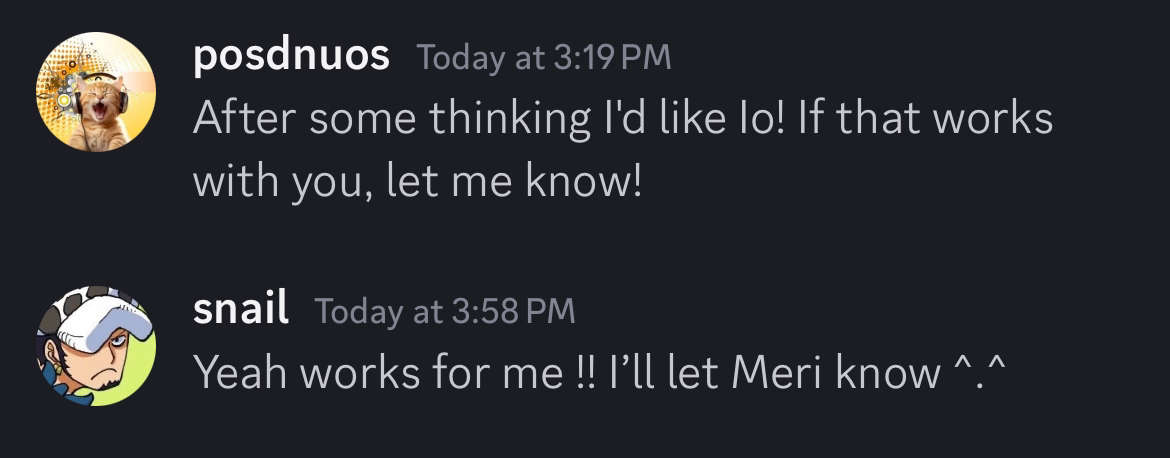Image resolution: width=1170 pixels, height=458 pixels.
Task: Click the "Today at 3:19 PM" timestamp
Action: point(543,58)
